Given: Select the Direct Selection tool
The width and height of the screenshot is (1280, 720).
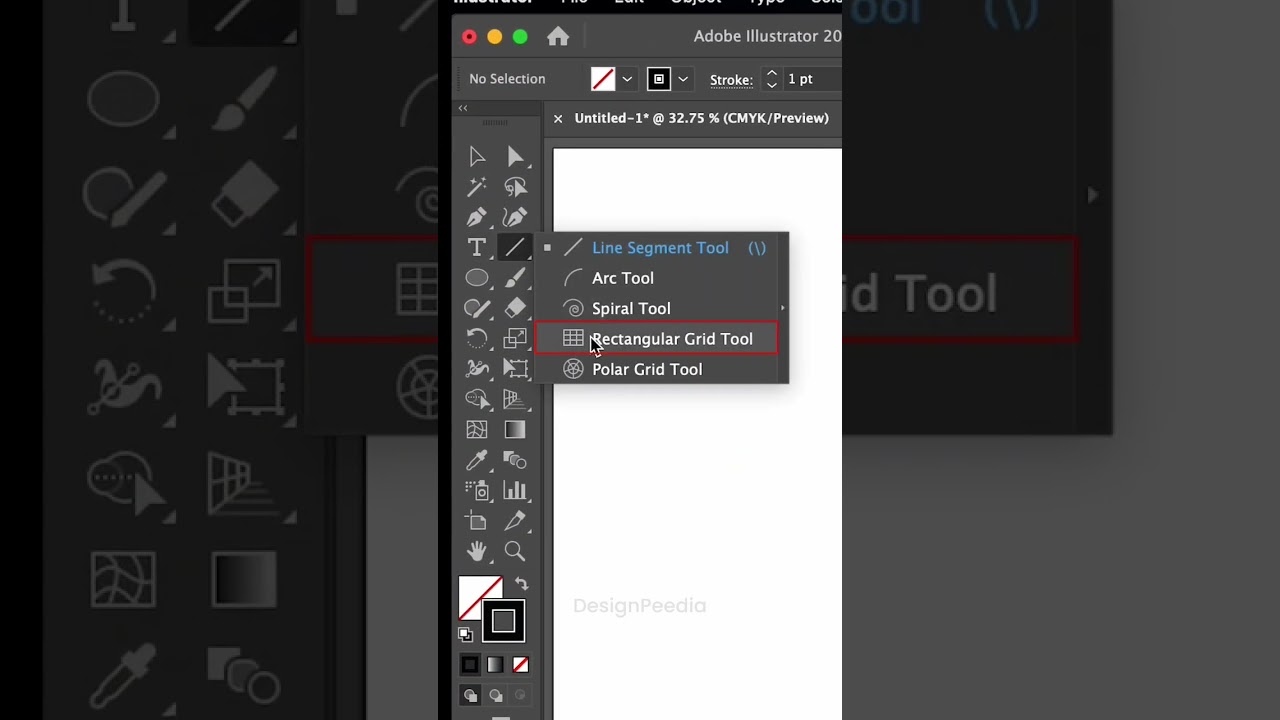Looking at the screenshot, I should 515,156.
